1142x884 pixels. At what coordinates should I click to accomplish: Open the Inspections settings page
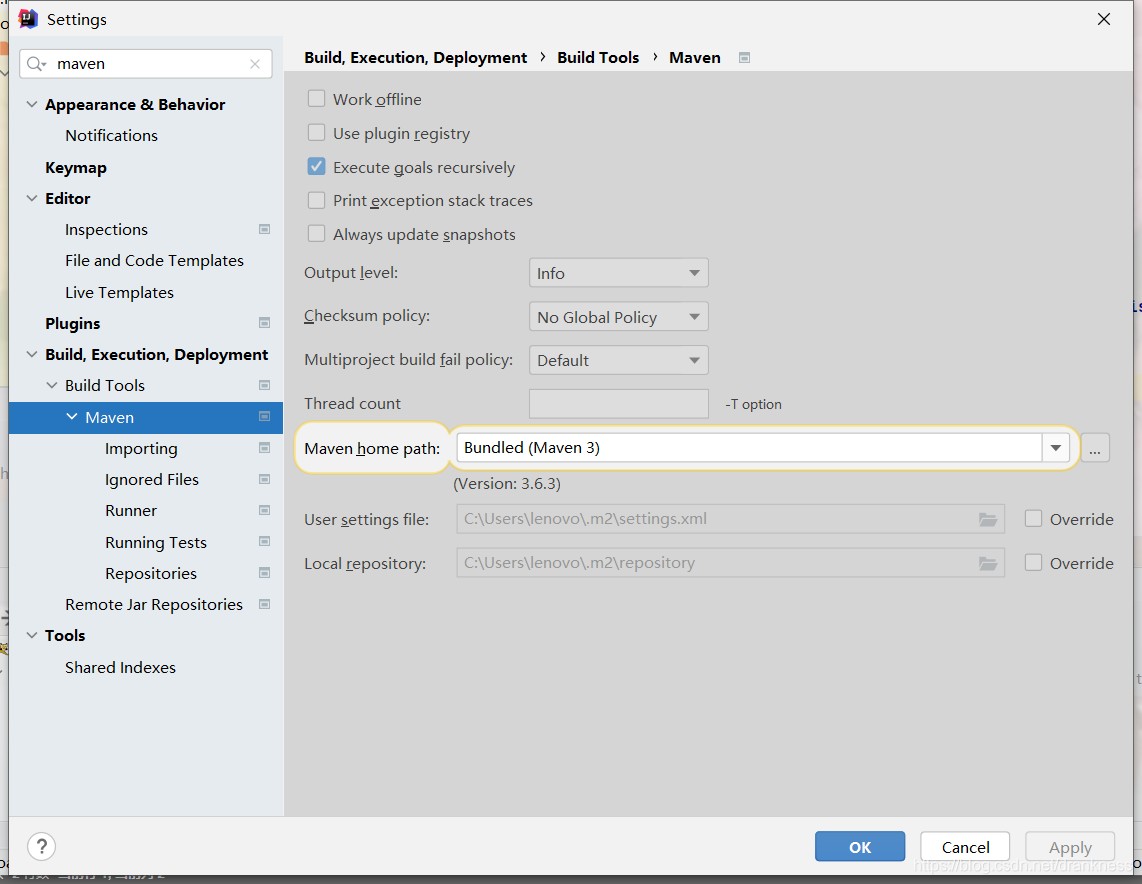(x=106, y=229)
